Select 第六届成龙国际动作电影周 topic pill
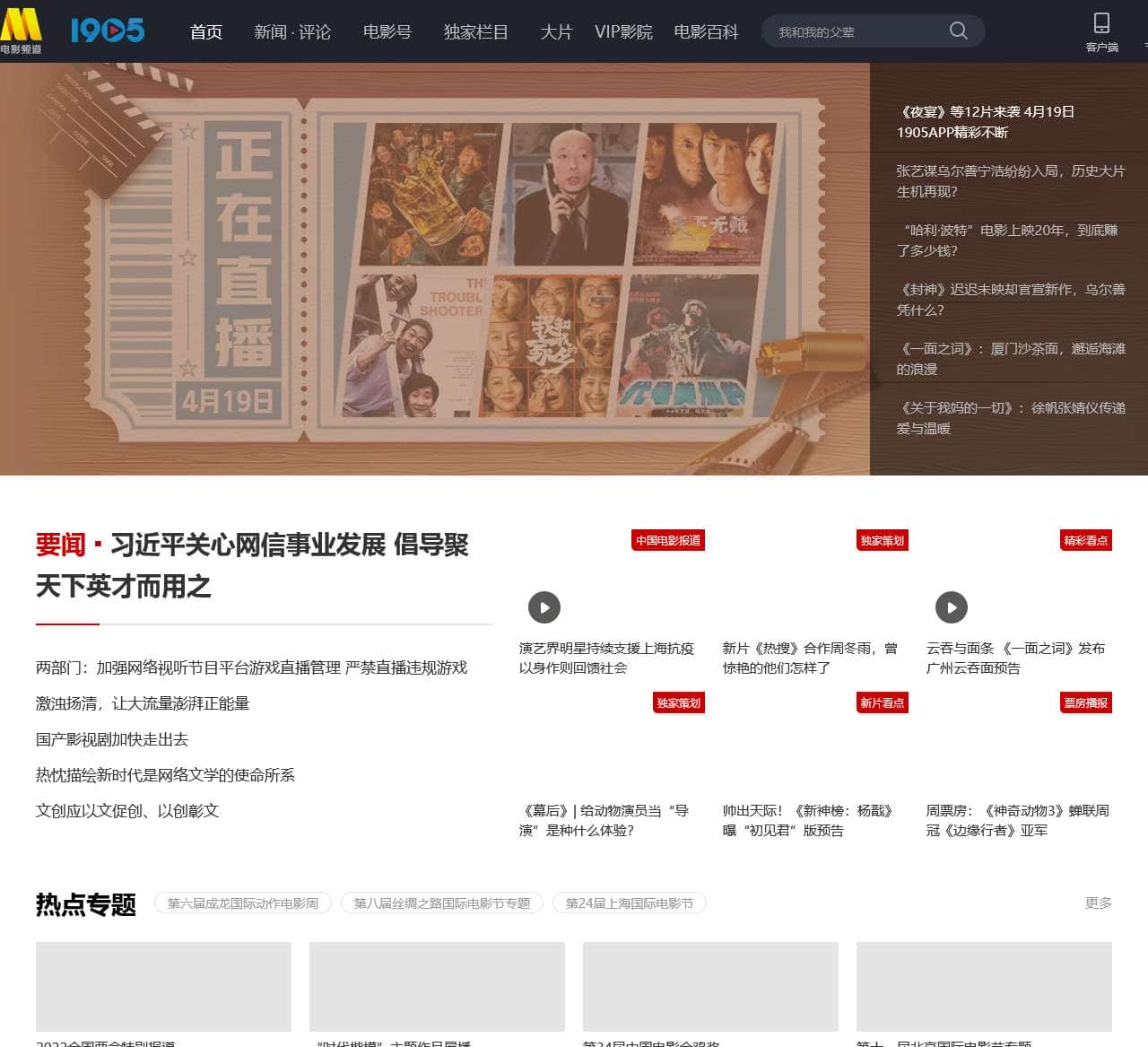 [243, 903]
